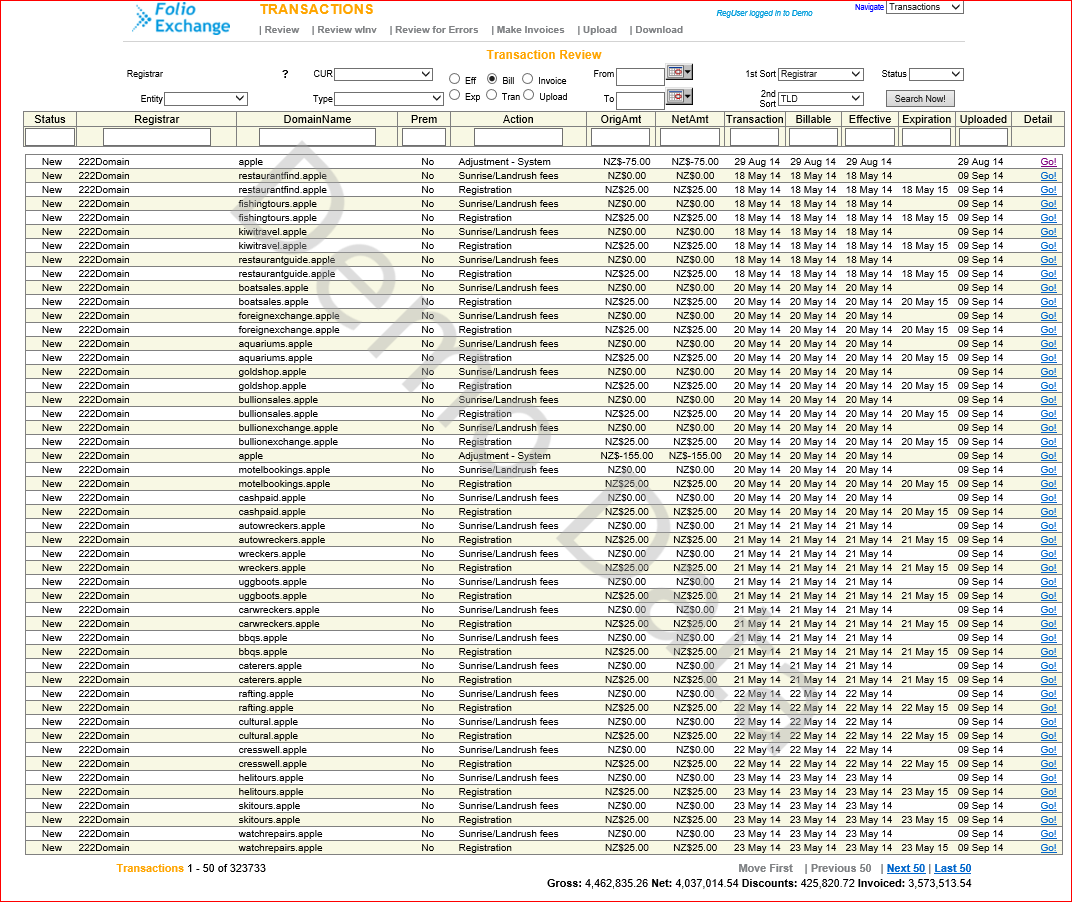Viewport: 1072px width, 902px height.
Task: Select the Tran radio button
Action: click(492, 95)
